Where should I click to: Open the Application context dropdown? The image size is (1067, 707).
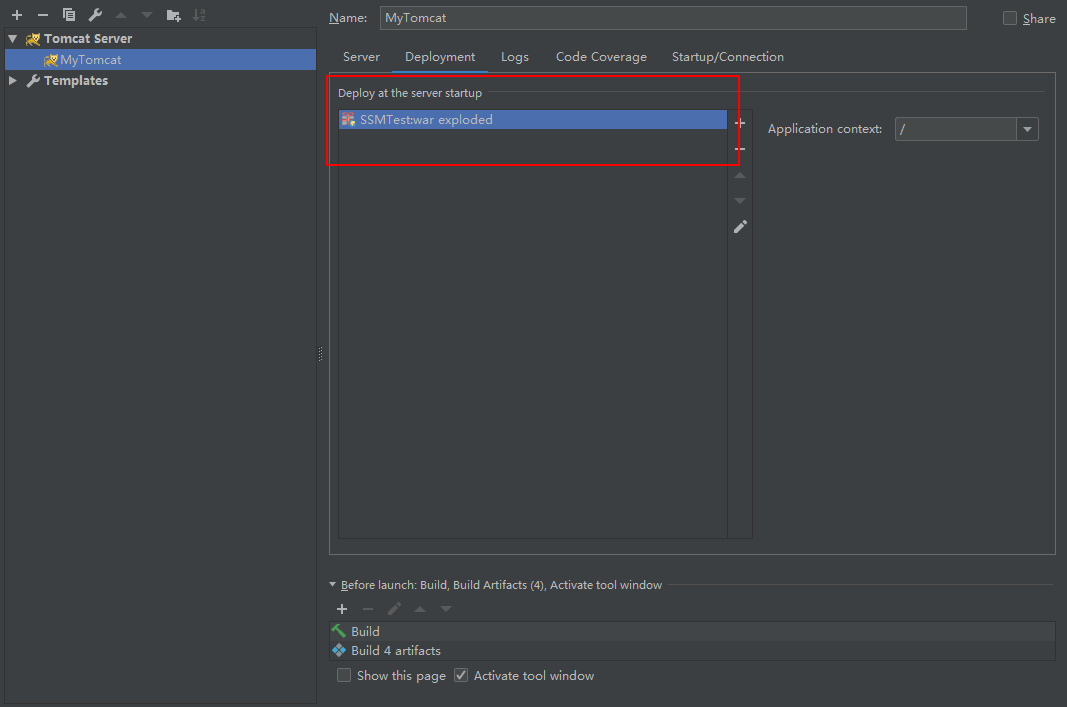1027,129
